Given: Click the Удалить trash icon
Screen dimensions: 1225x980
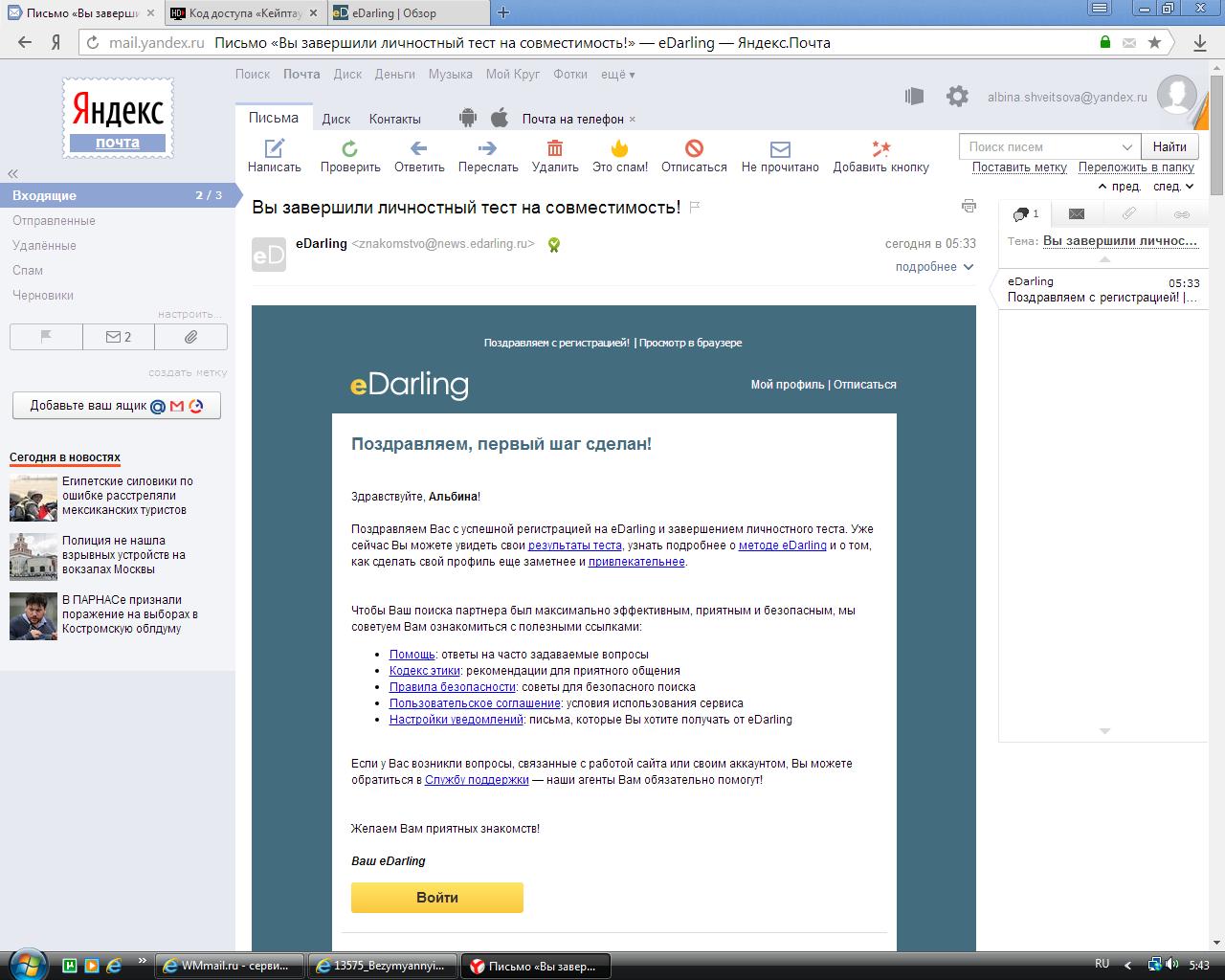Looking at the screenshot, I should [x=554, y=147].
